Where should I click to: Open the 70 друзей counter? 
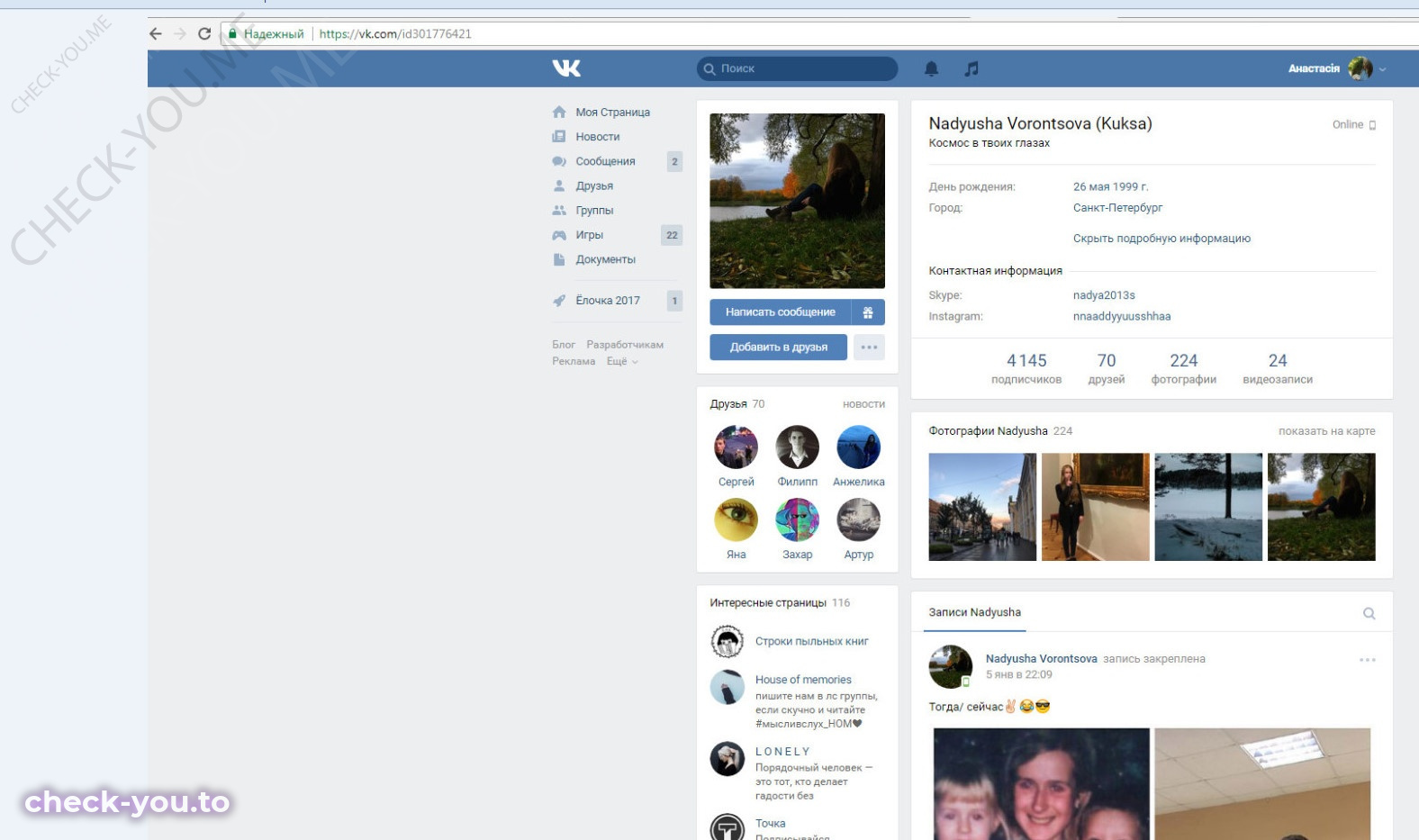tap(1107, 368)
